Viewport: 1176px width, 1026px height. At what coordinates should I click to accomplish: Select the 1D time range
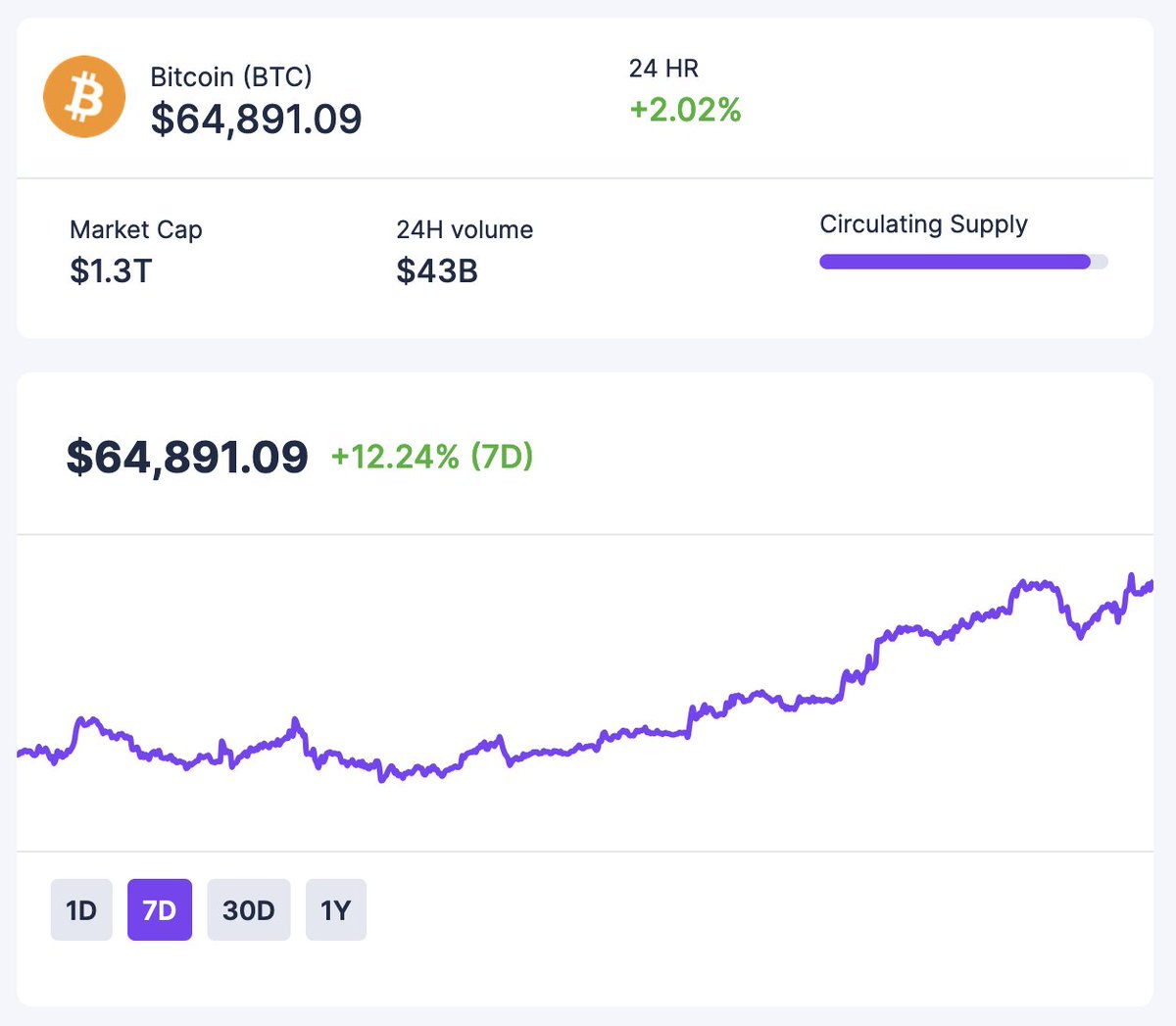(81, 910)
